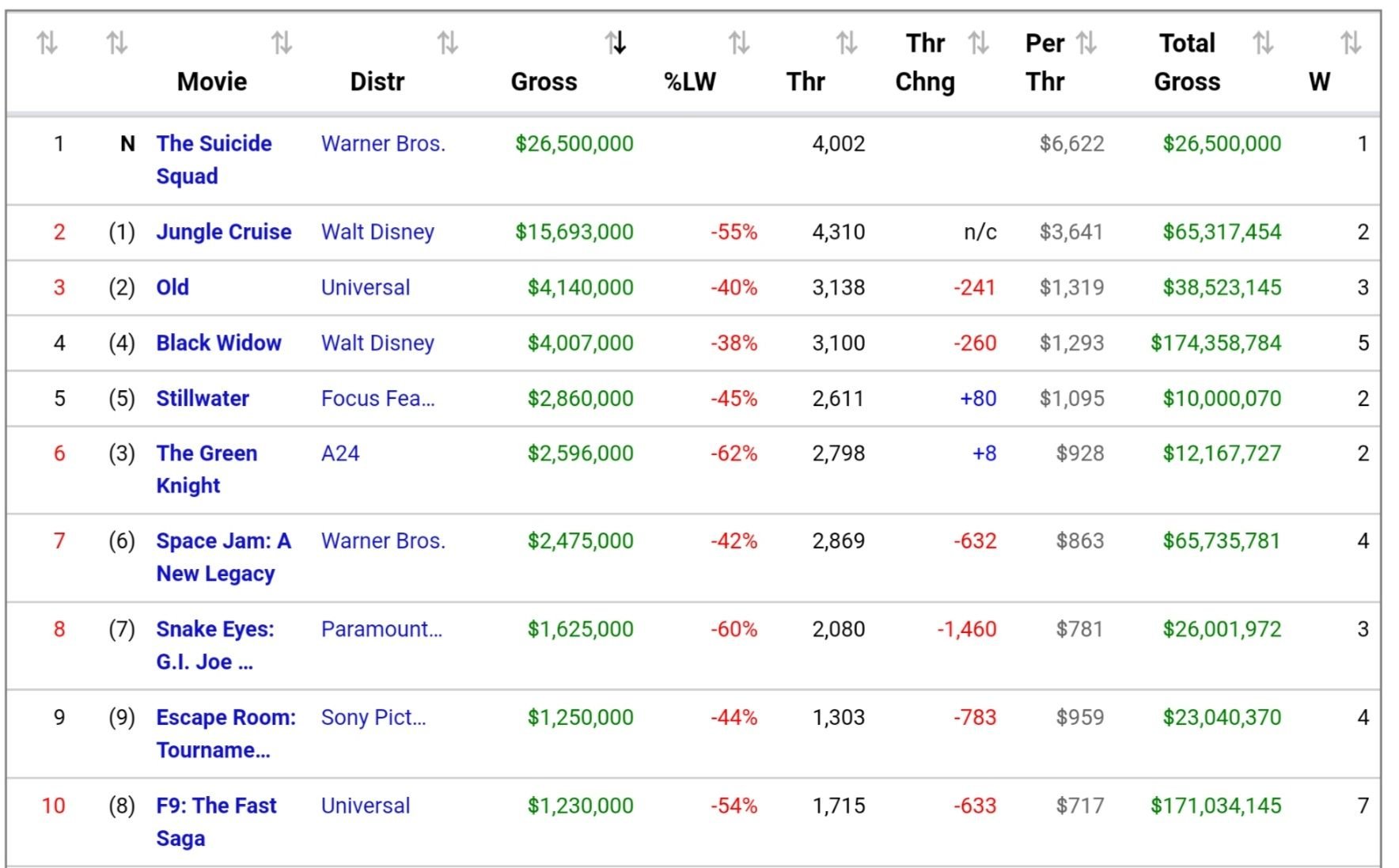Open Black Widow movie link
The width and height of the screenshot is (1399, 868).
(218, 343)
